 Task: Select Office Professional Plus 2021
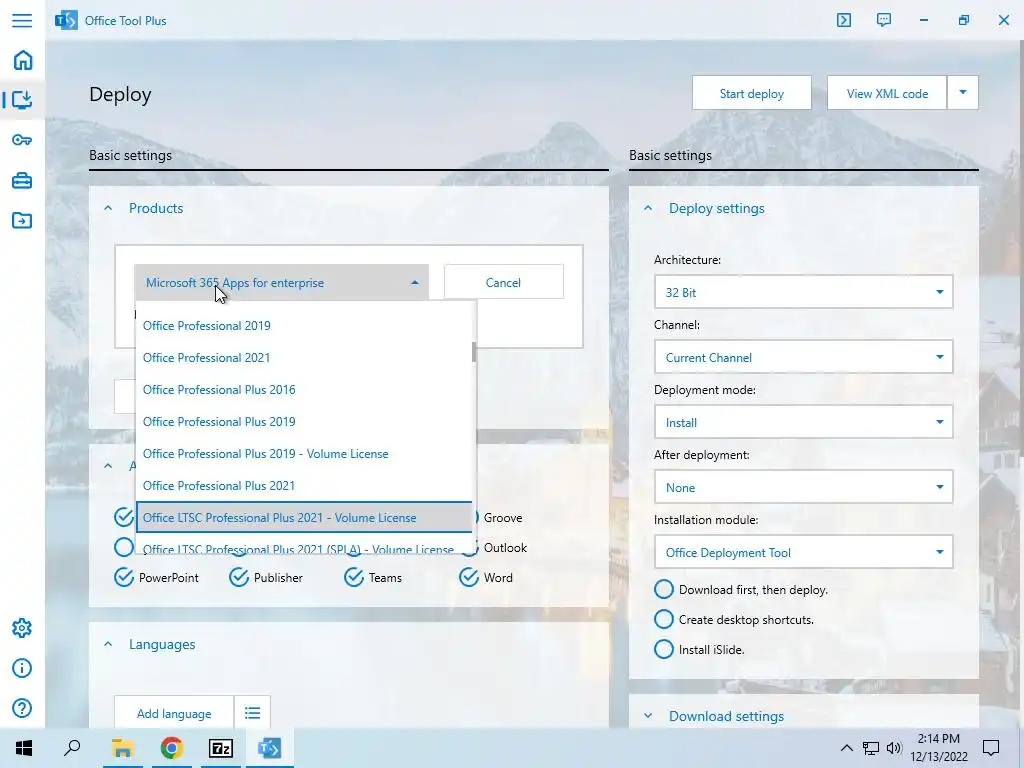(x=304, y=485)
